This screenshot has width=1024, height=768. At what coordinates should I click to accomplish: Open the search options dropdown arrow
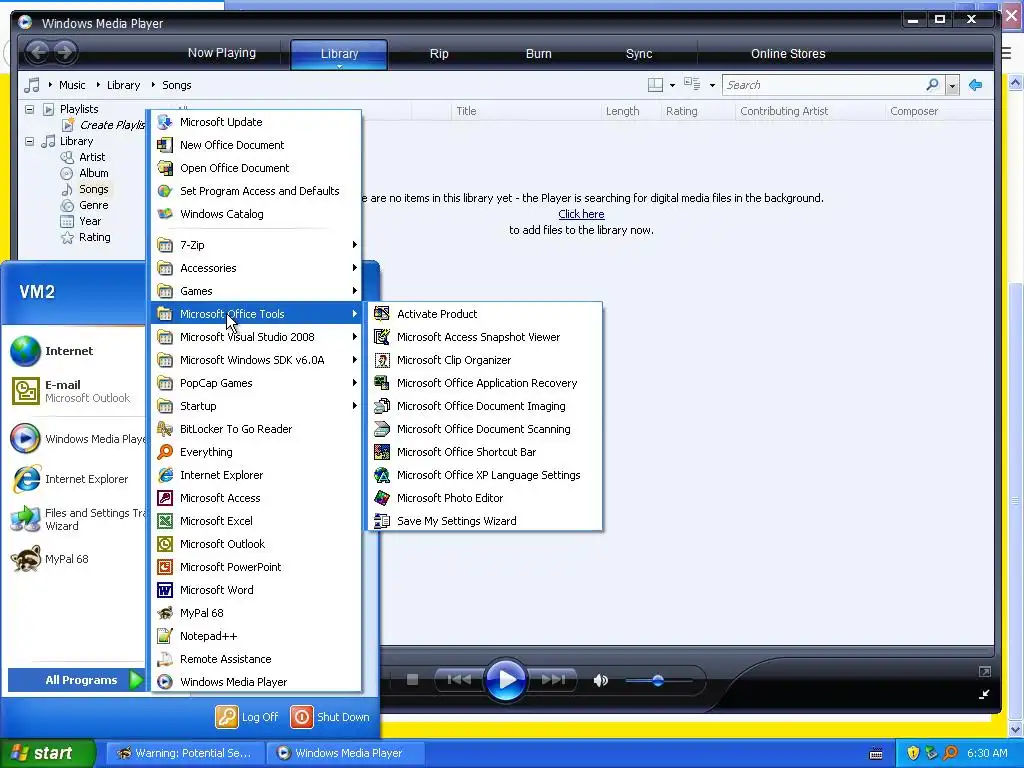[x=953, y=86]
